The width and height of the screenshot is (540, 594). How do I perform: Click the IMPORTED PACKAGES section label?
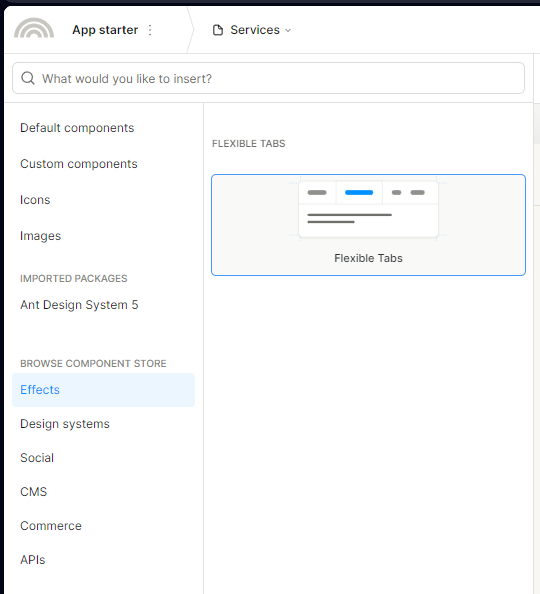point(74,278)
